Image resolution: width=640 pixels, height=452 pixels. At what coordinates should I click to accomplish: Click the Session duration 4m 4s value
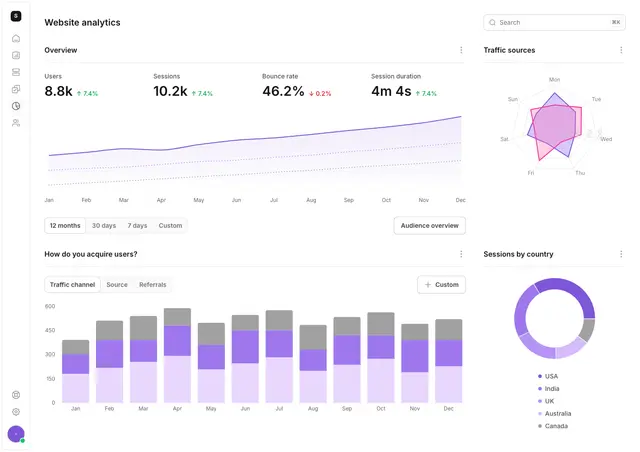click(391, 91)
